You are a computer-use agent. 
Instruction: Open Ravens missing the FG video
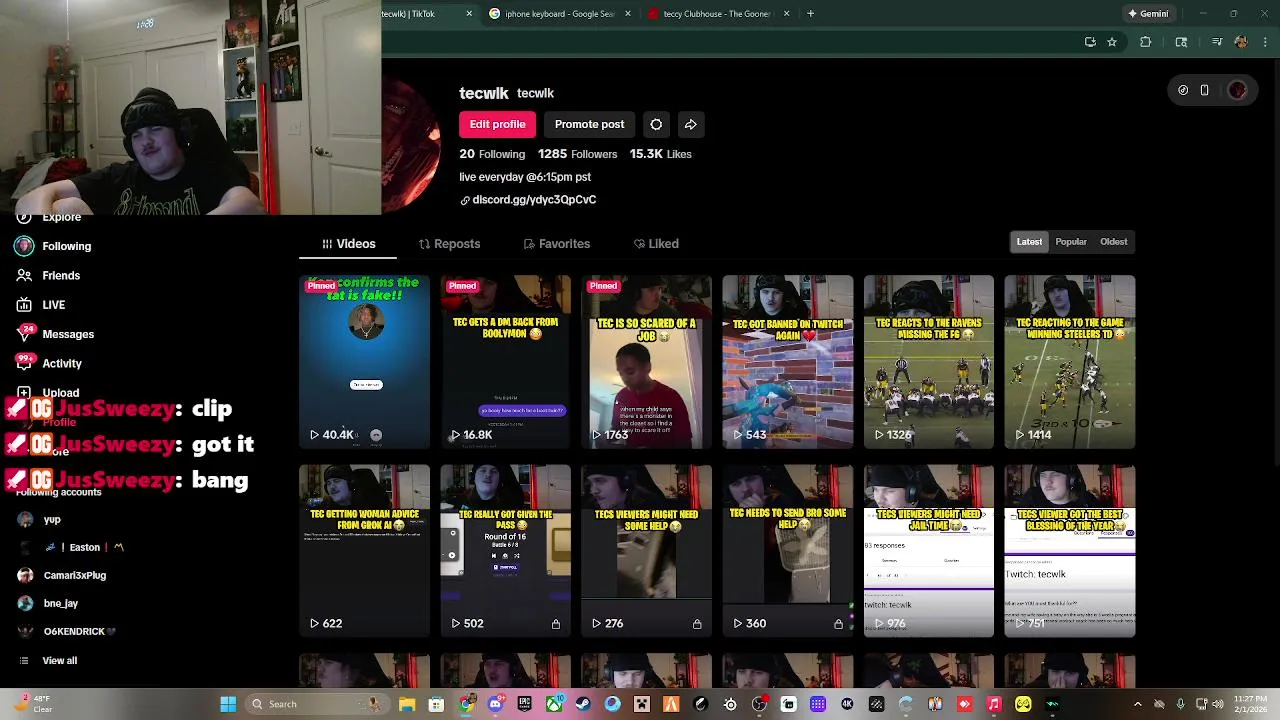(x=929, y=362)
